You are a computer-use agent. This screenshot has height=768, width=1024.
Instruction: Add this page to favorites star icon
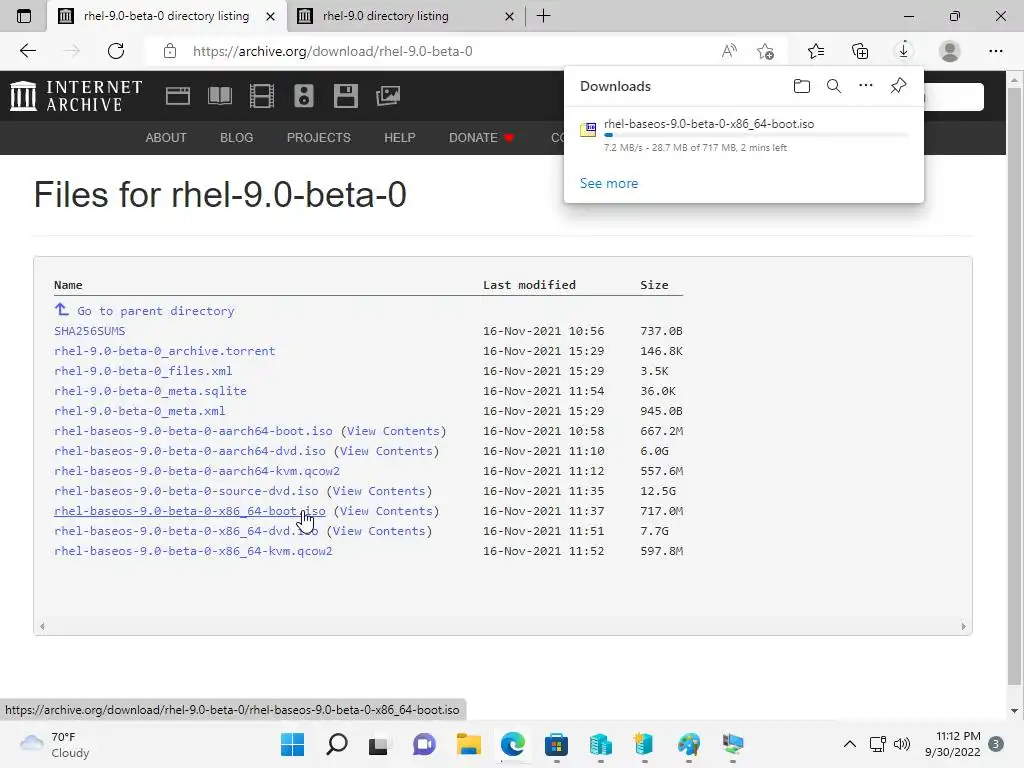click(x=765, y=51)
